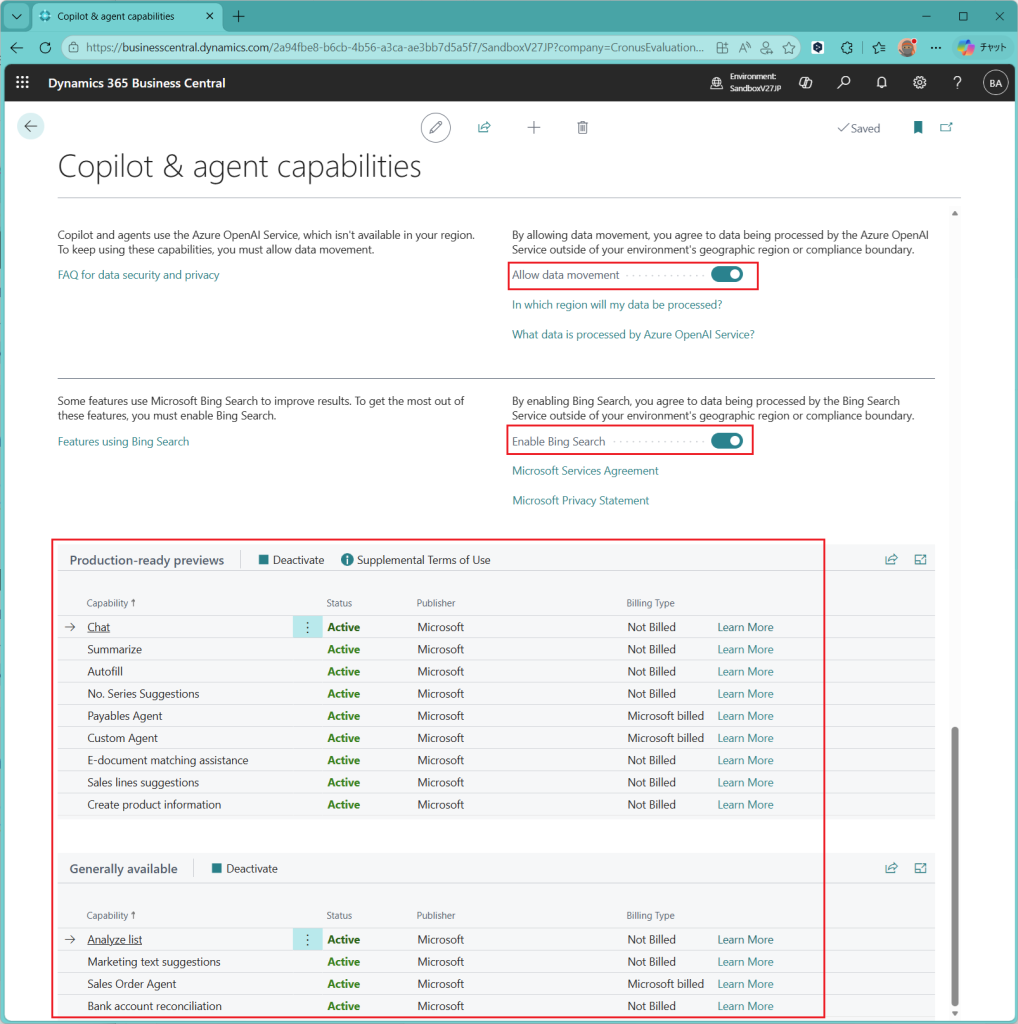
Task: Click the trash delete icon
Action: pos(583,128)
